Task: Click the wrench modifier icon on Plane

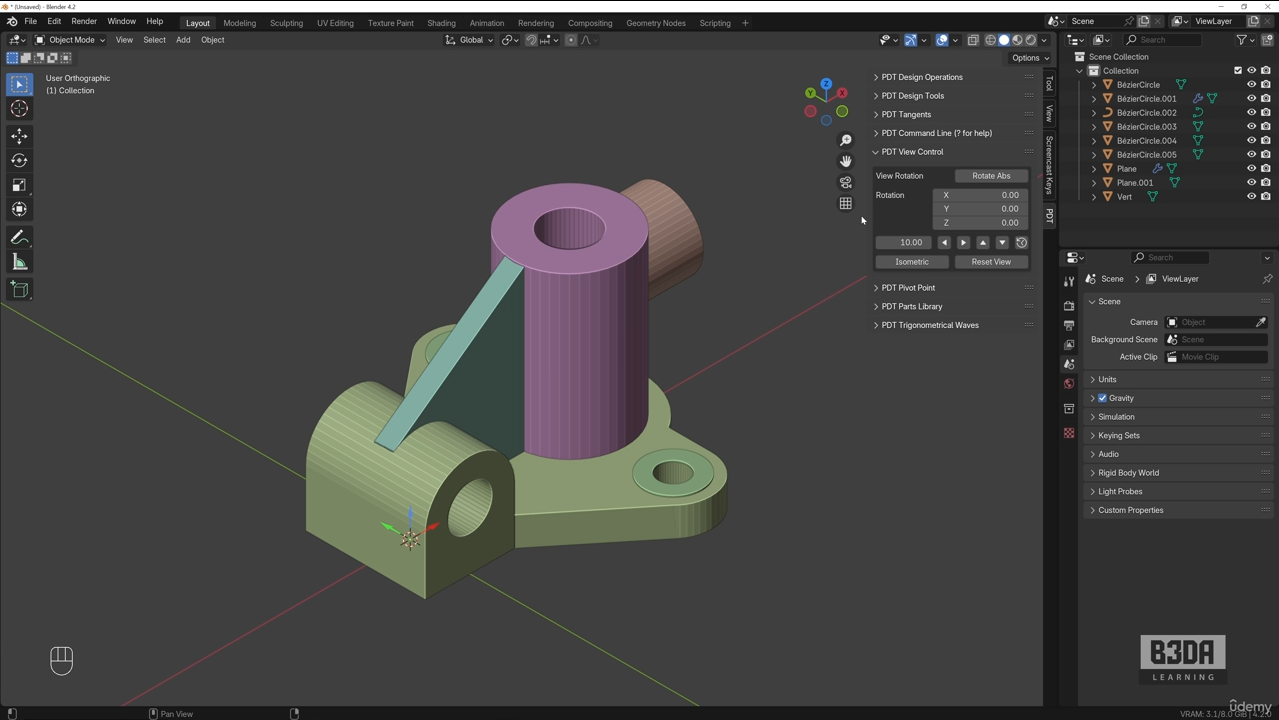Action: tap(1157, 168)
